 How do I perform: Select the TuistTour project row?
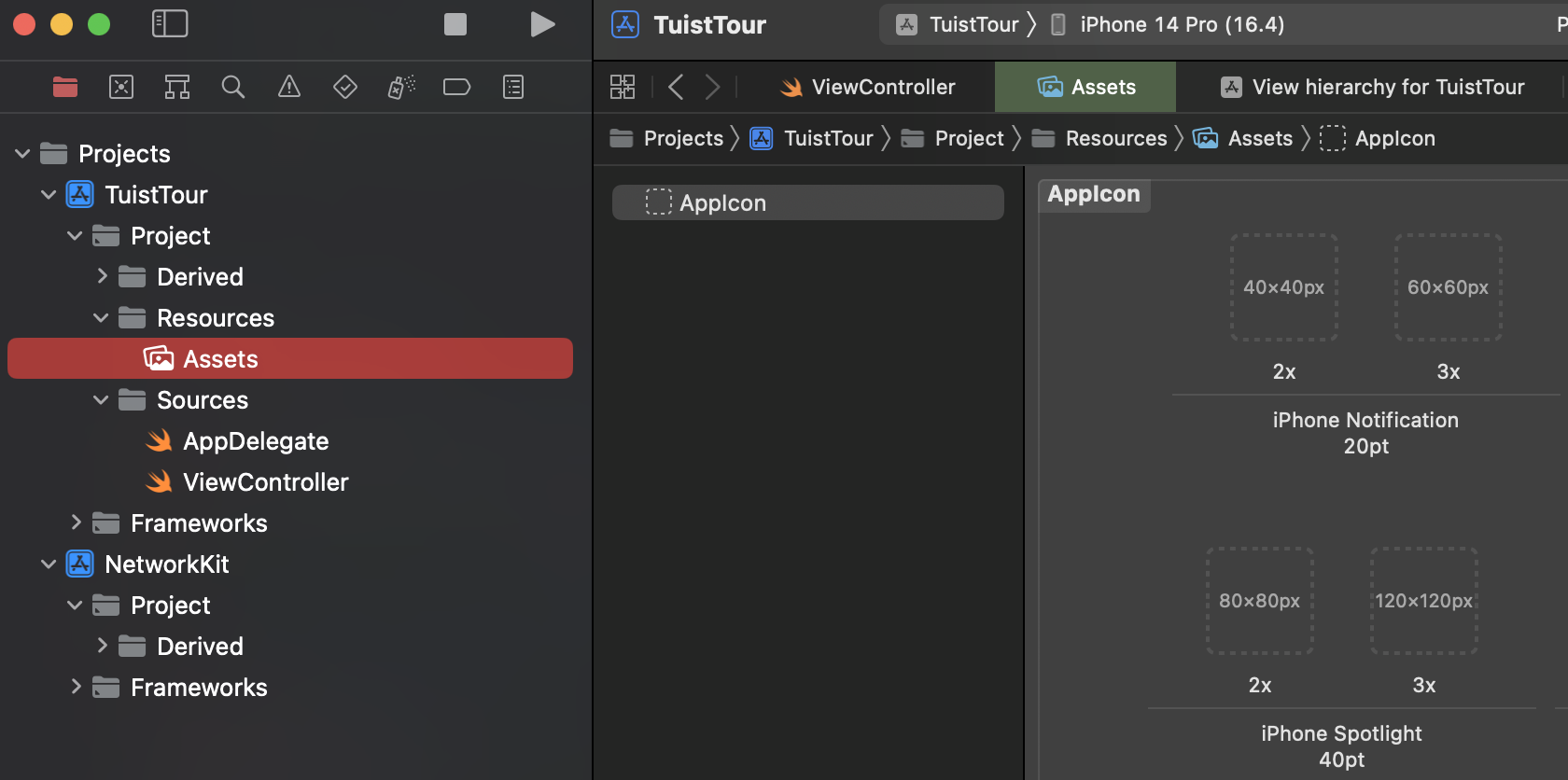click(290, 194)
